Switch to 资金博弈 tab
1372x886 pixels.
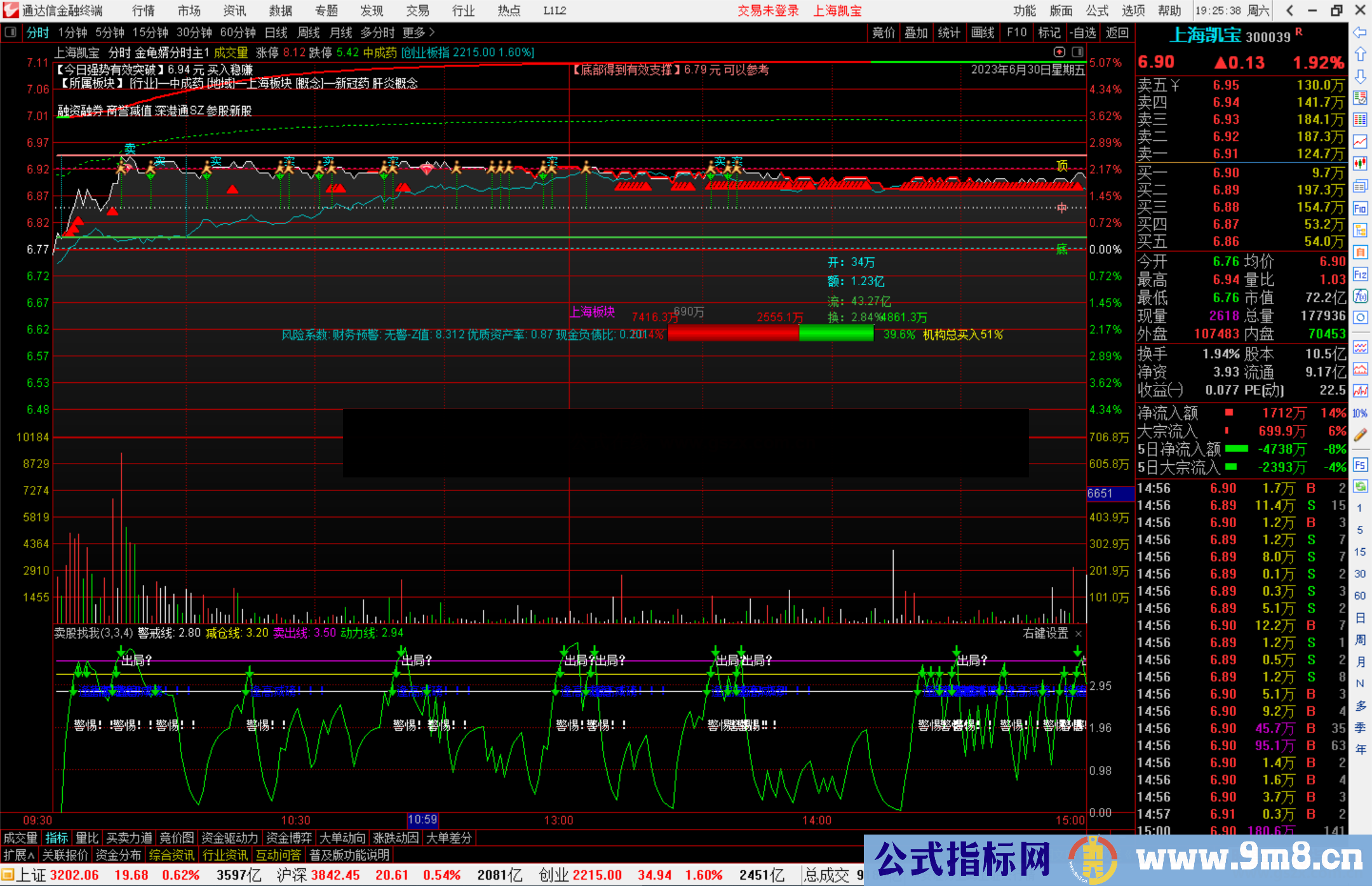coord(289,838)
